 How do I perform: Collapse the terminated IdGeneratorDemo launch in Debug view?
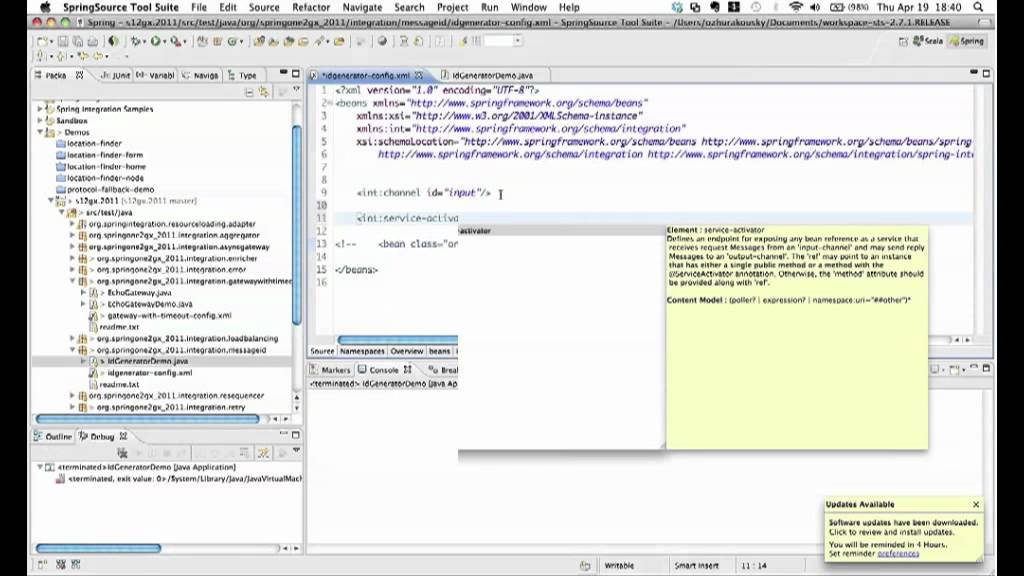tap(40, 467)
